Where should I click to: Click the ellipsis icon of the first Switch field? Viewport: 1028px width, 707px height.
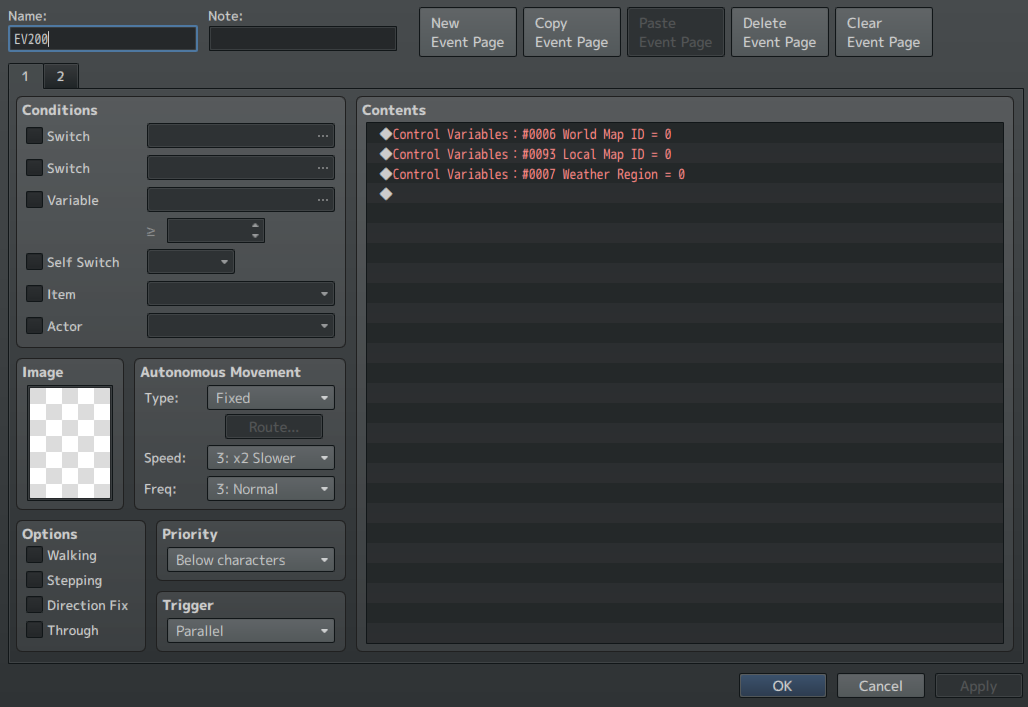point(322,136)
